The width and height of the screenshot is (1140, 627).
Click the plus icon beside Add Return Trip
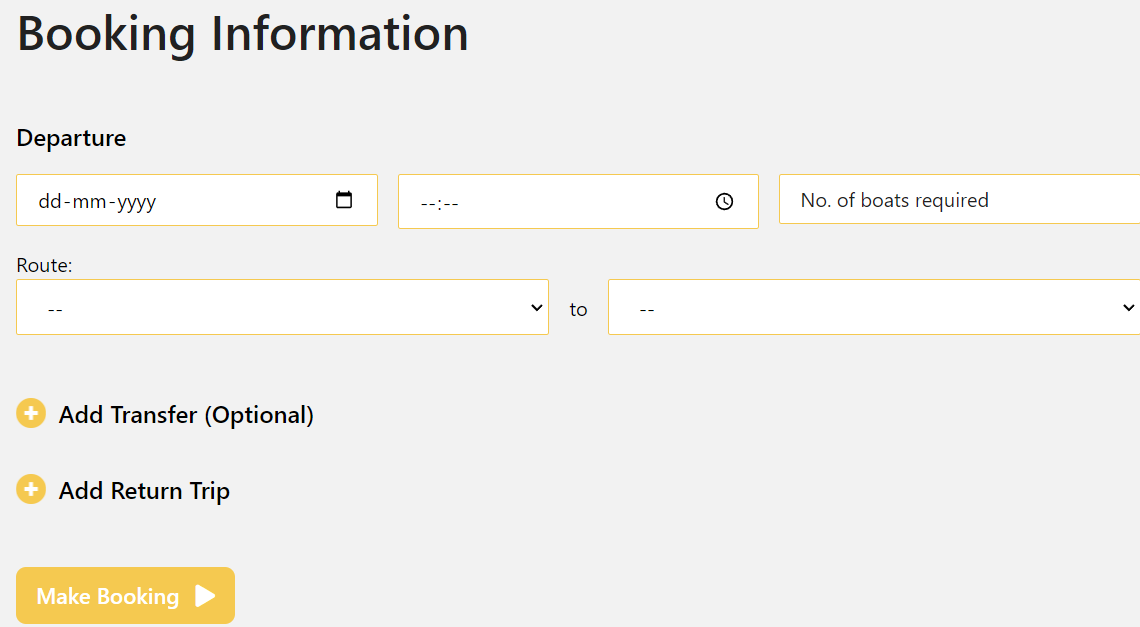point(31,489)
